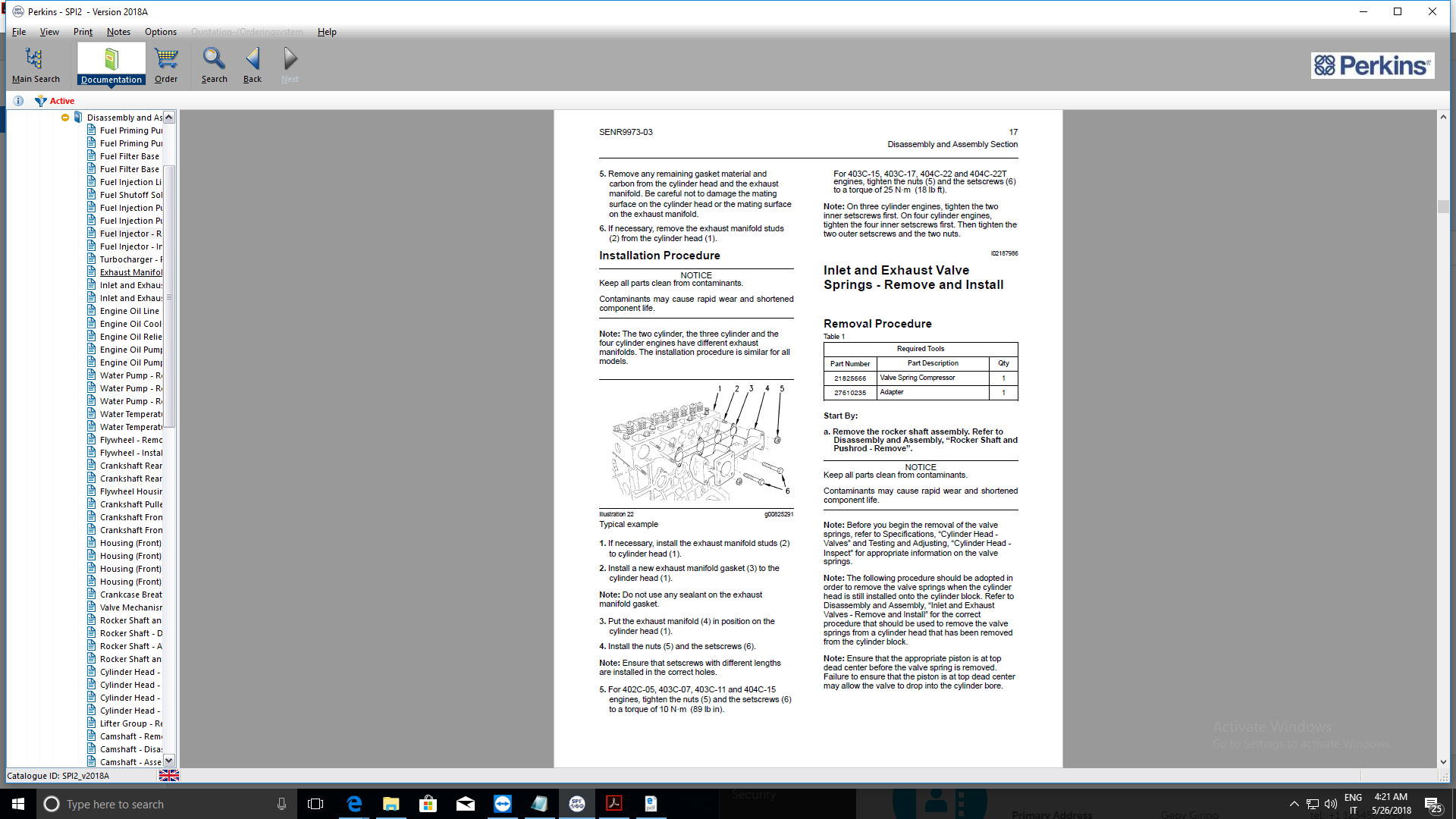The image size is (1456, 819).
Task: Open Engine Oil Line tree item
Action: pyautogui.click(x=130, y=311)
